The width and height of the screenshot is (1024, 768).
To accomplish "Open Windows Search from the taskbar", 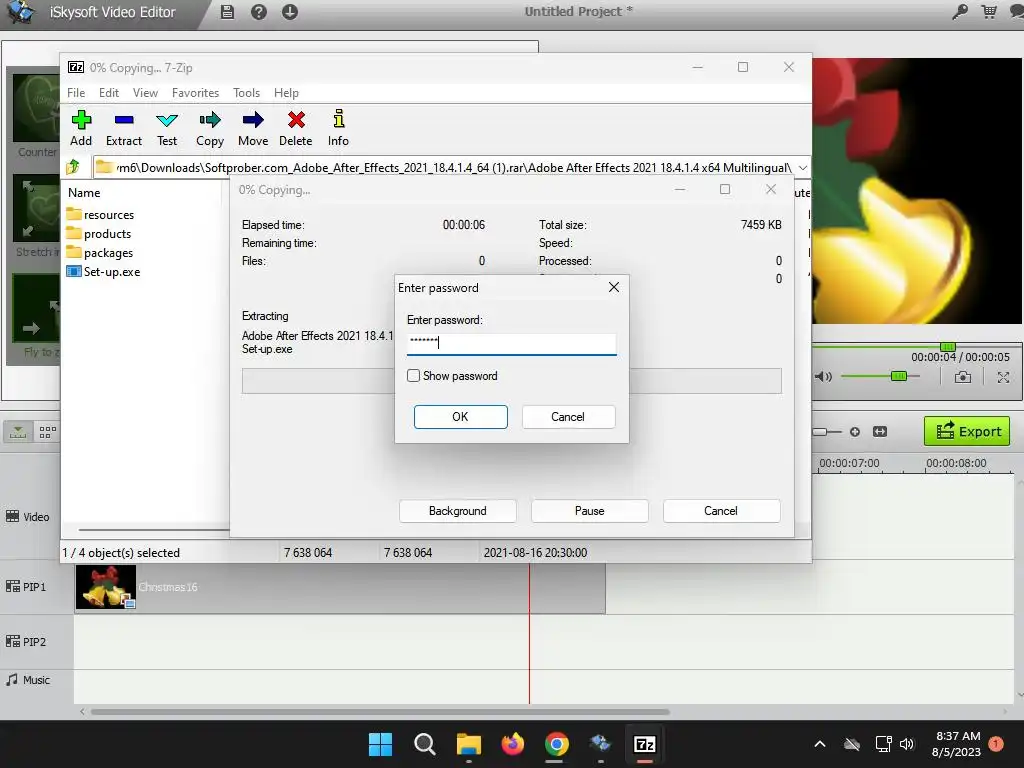I will coord(424,744).
